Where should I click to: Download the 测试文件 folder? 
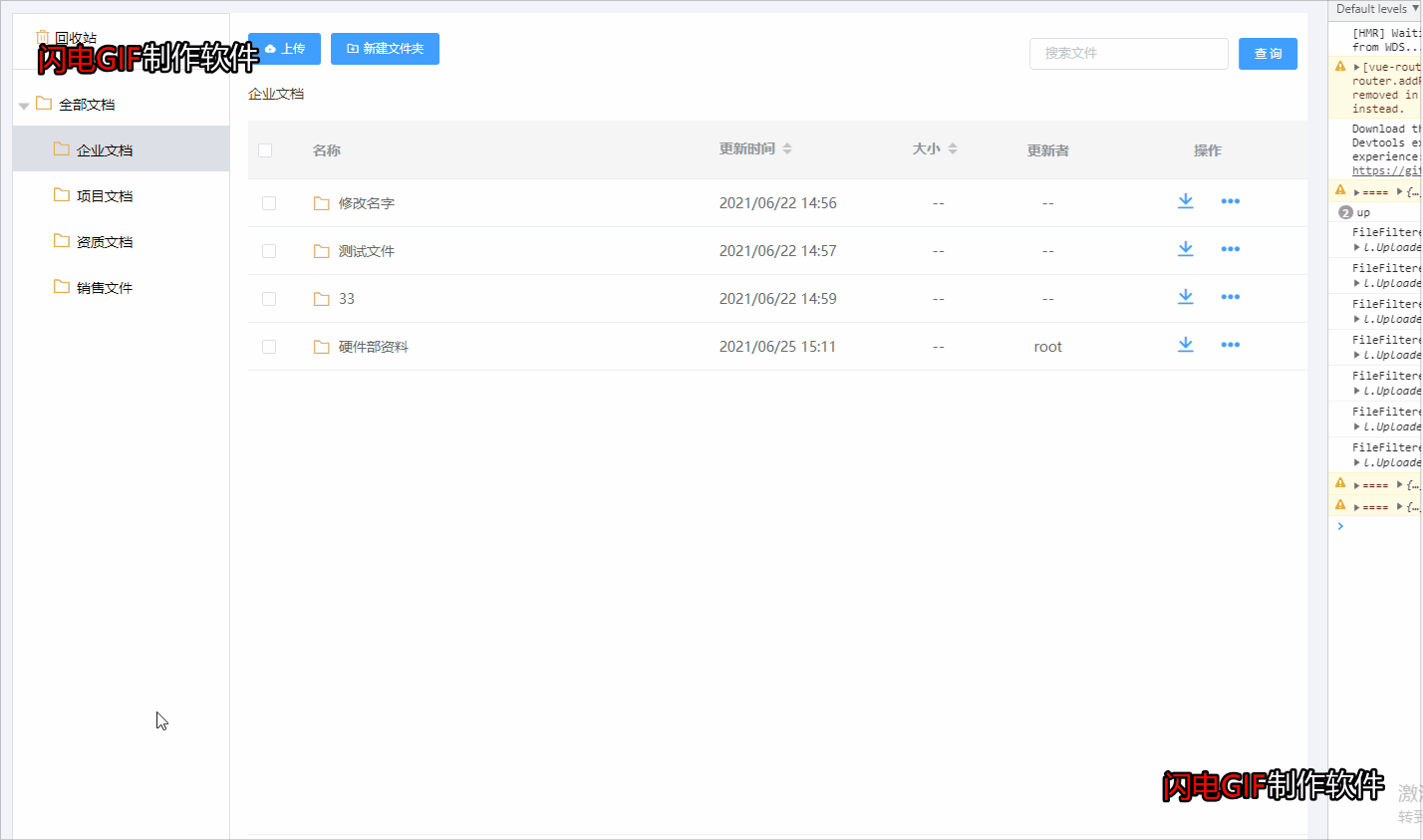(x=1185, y=249)
